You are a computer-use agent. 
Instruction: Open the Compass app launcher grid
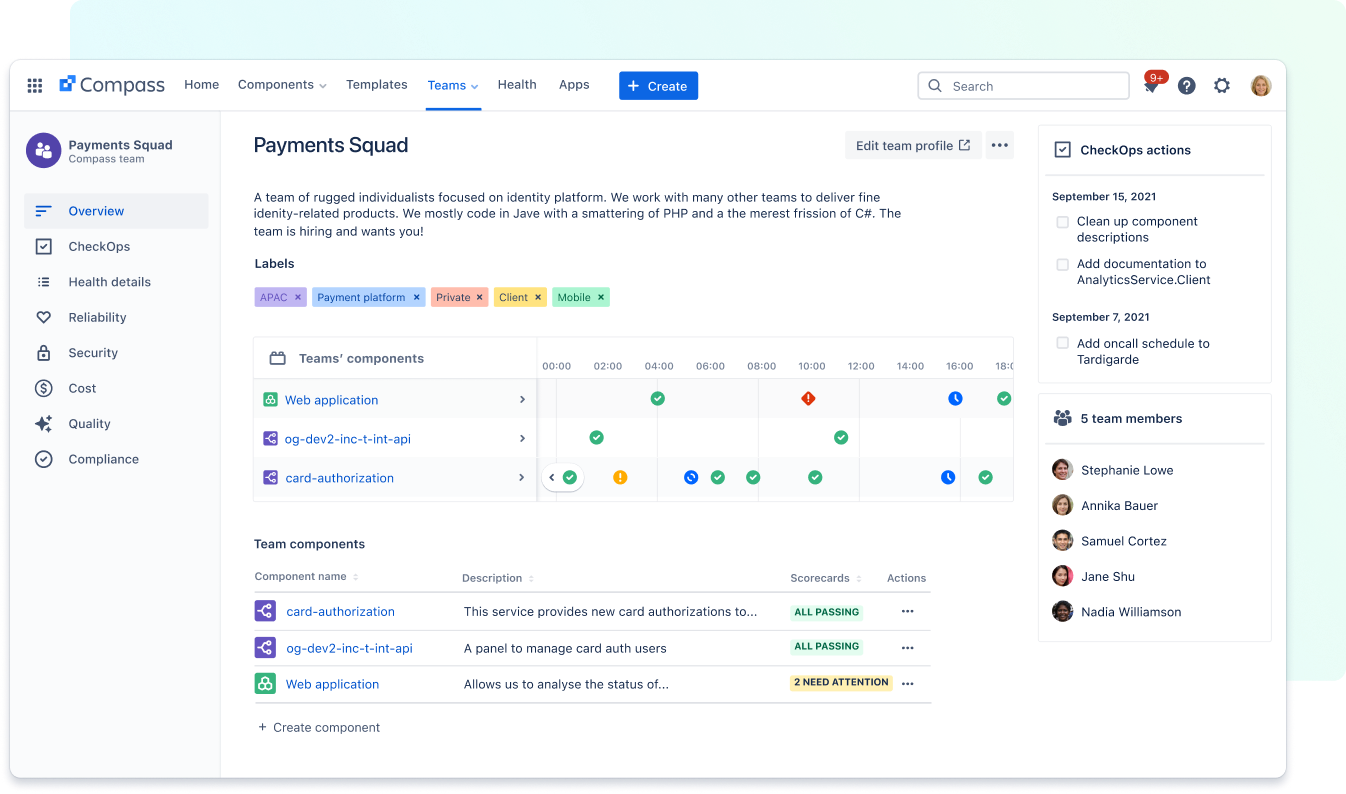(34, 85)
